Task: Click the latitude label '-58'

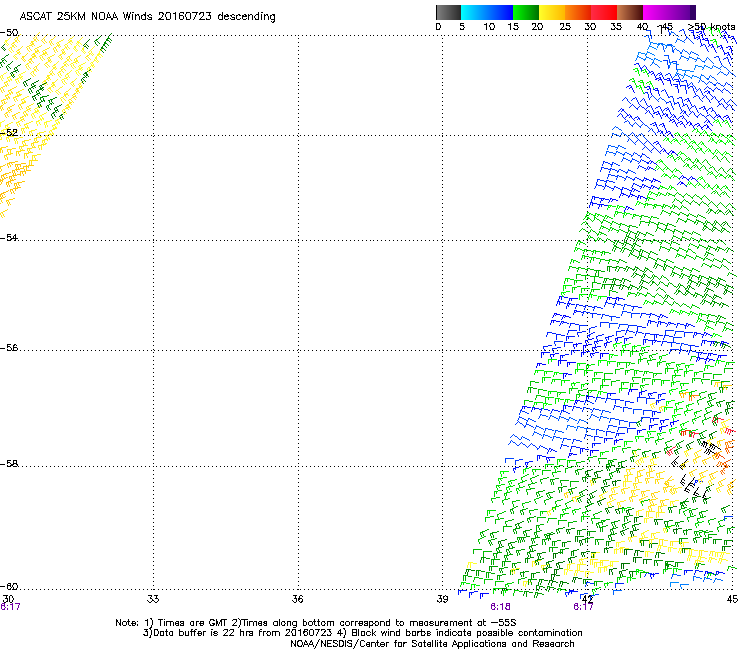Action: tap(9, 464)
